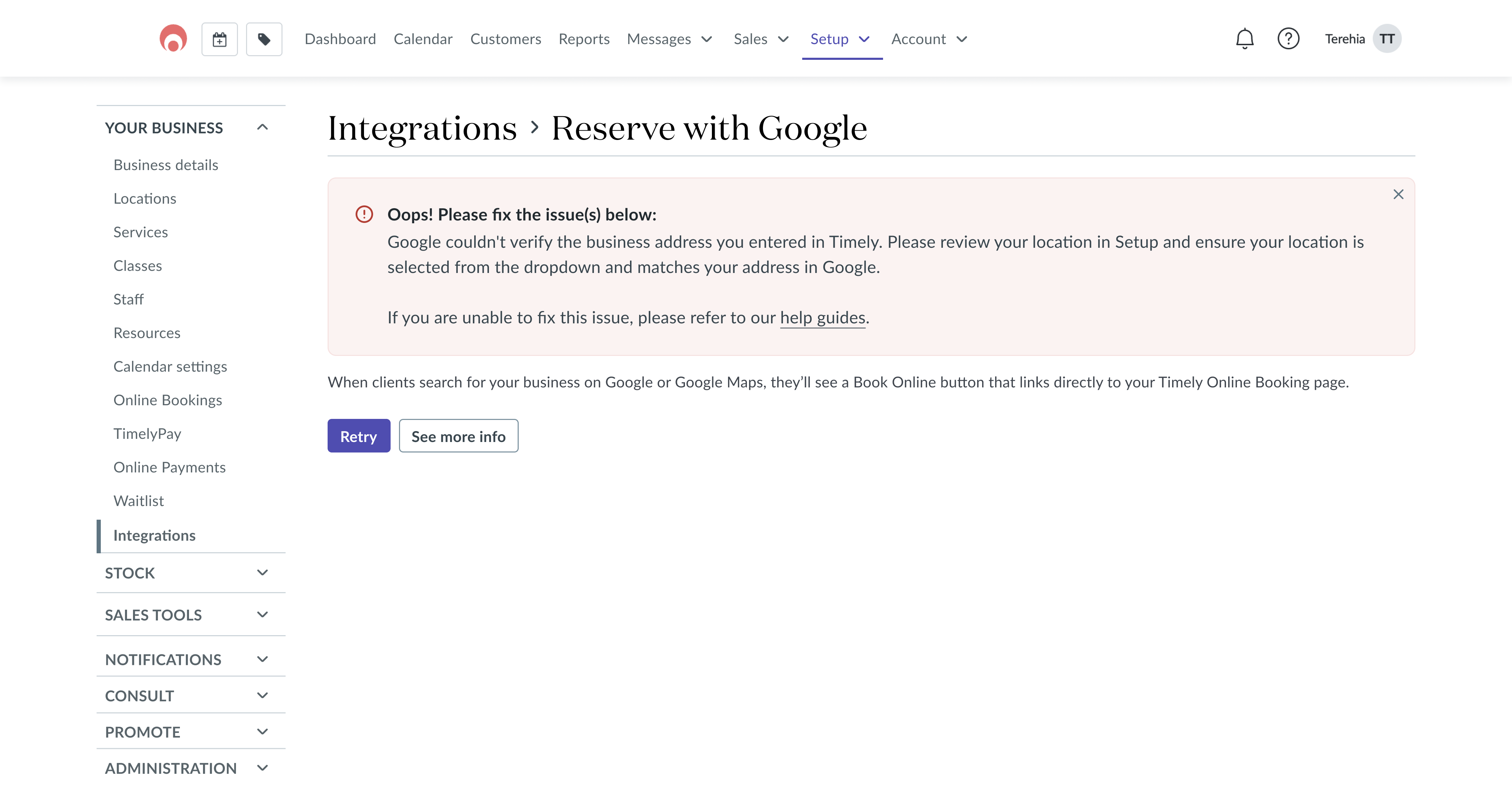Click the Retry button
This screenshot has height=800, width=1512.
(x=359, y=436)
